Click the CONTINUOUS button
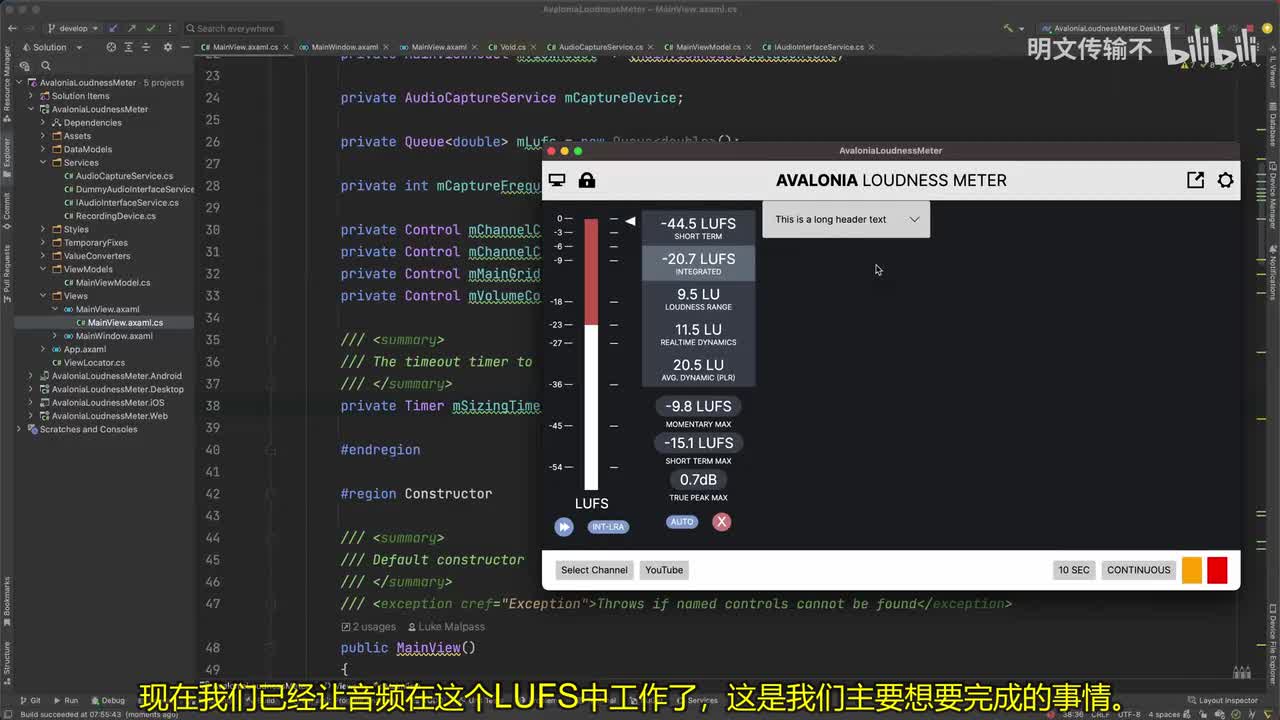The height and width of the screenshot is (720, 1280). (1138, 570)
